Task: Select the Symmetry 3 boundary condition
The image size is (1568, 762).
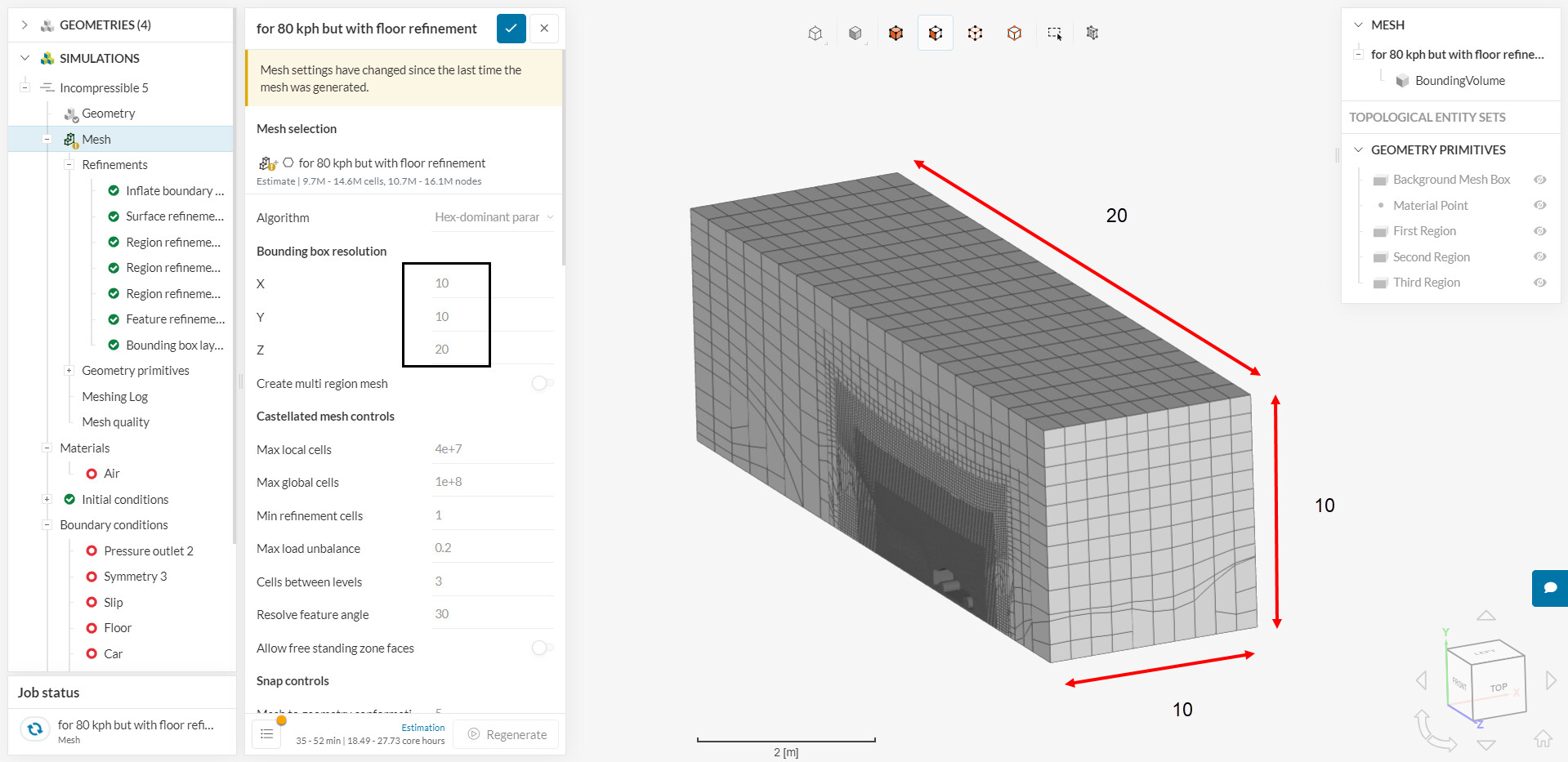Action: [x=136, y=577]
